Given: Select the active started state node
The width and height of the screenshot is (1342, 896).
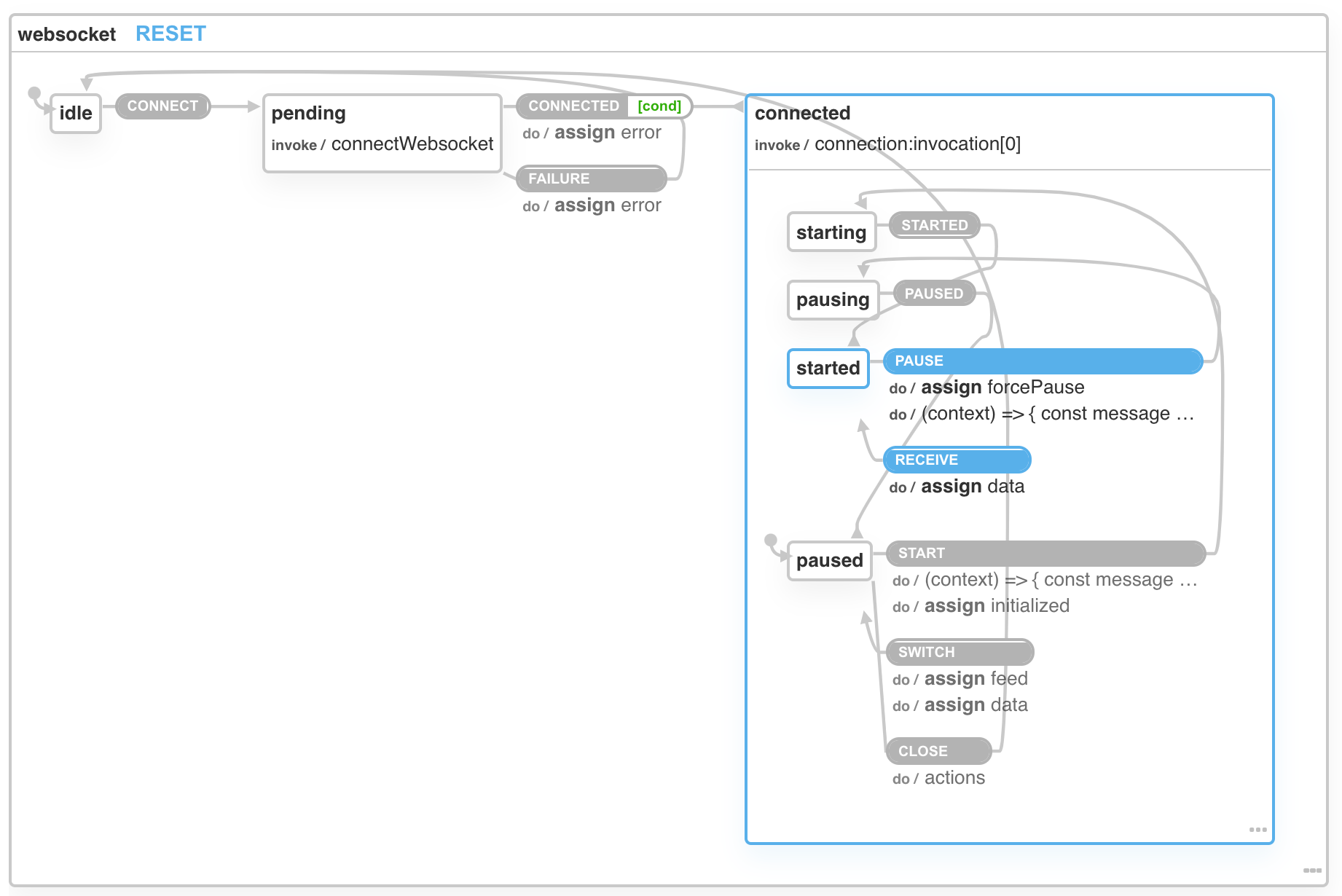Looking at the screenshot, I should point(828,369).
